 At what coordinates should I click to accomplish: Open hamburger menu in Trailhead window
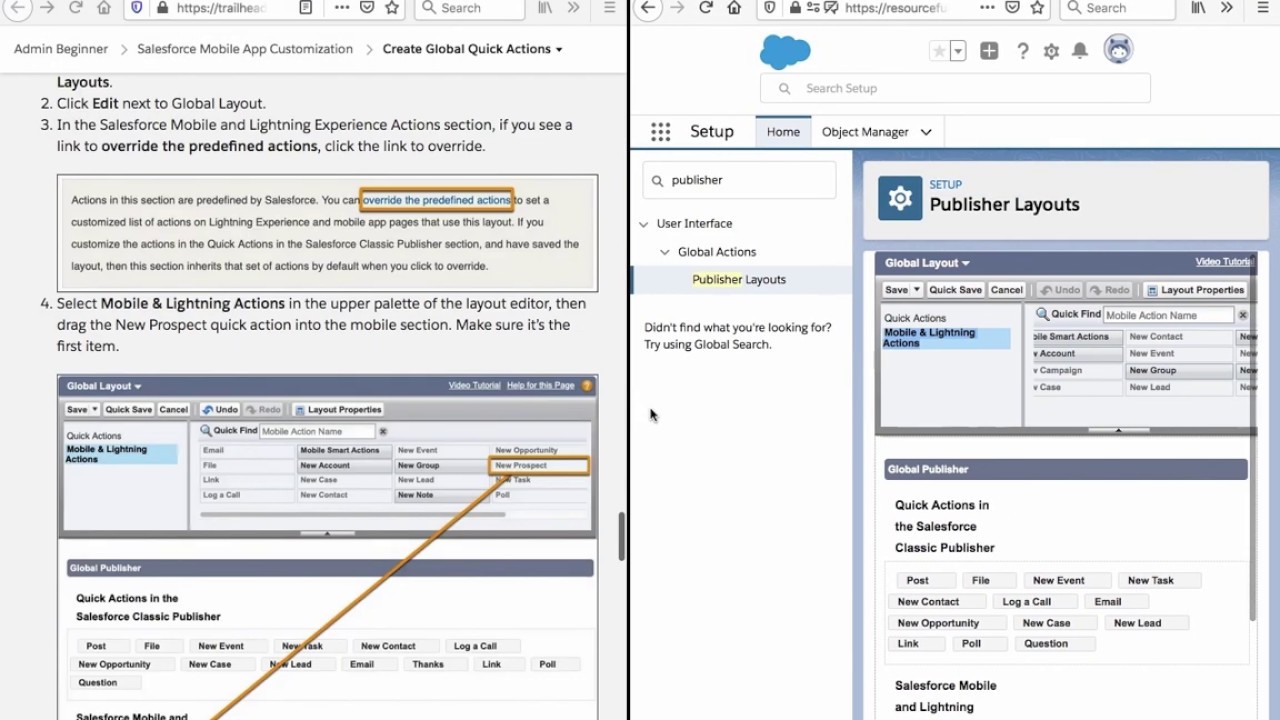tap(609, 8)
